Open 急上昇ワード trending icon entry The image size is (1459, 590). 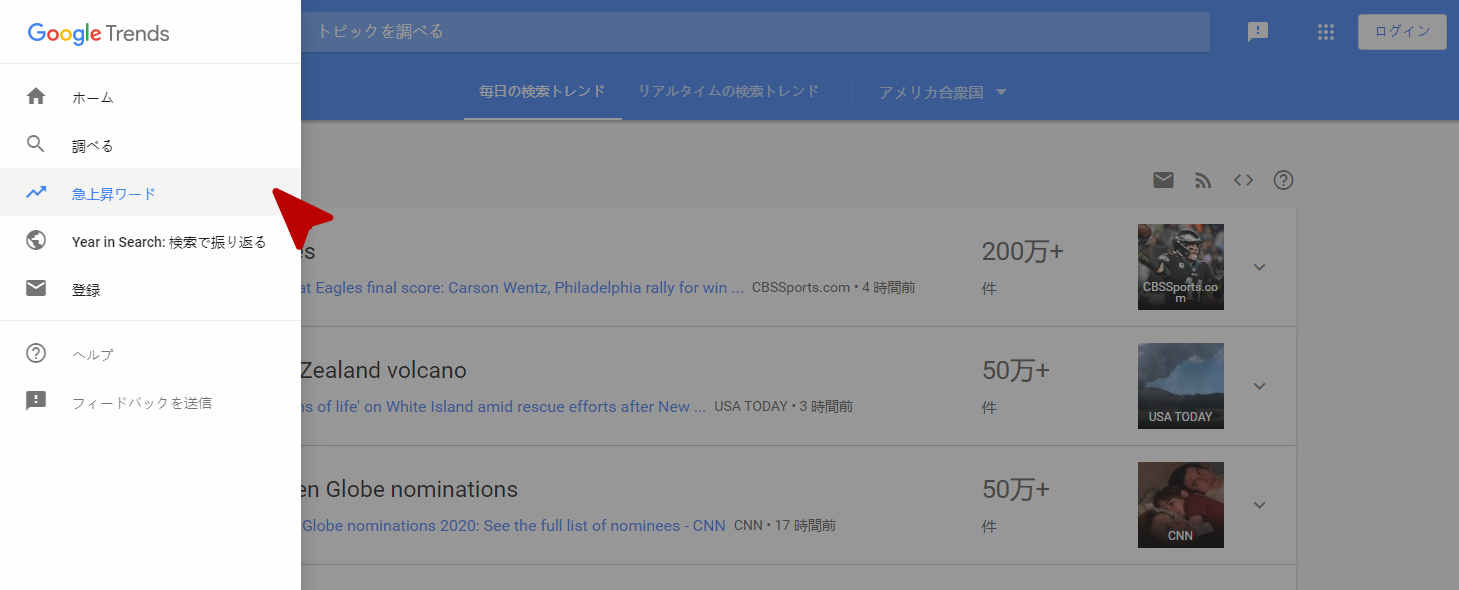pos(36,193)
